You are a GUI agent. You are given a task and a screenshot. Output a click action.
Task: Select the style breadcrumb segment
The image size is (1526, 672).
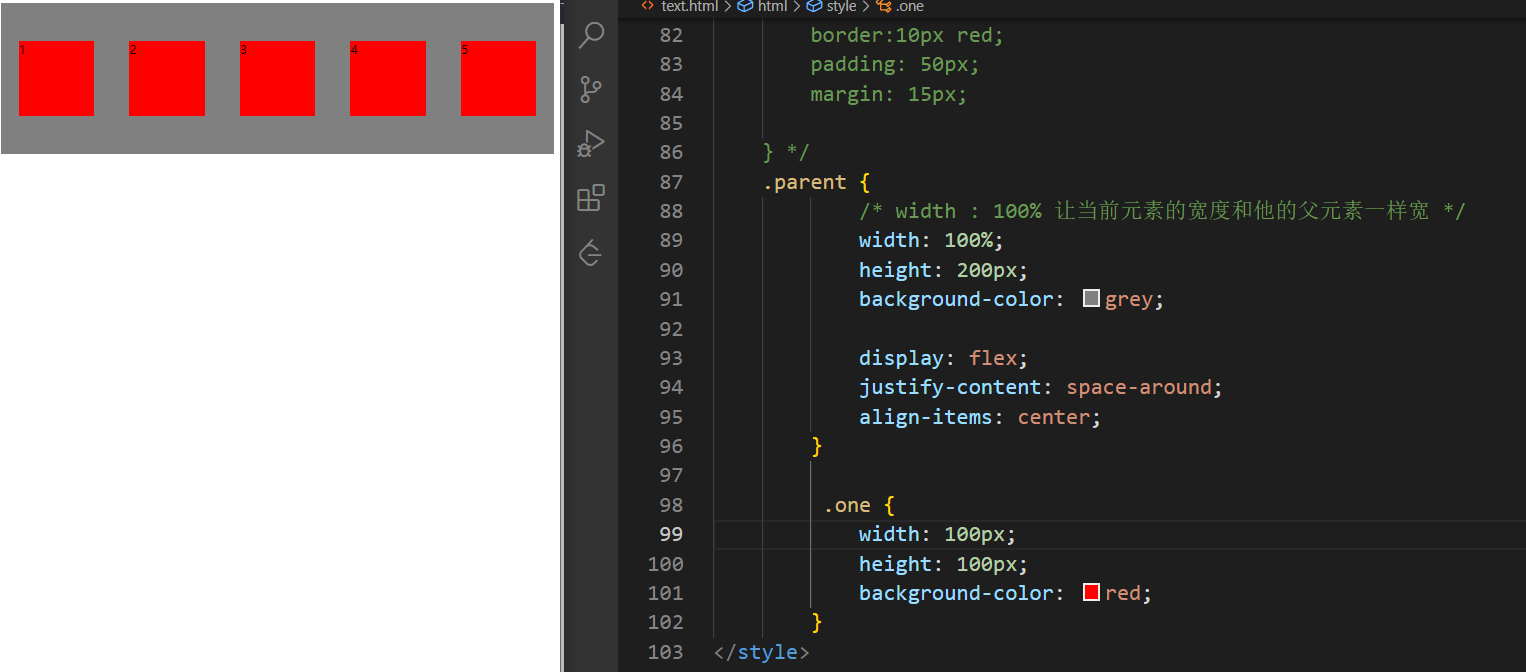click(x=841, y=6)
